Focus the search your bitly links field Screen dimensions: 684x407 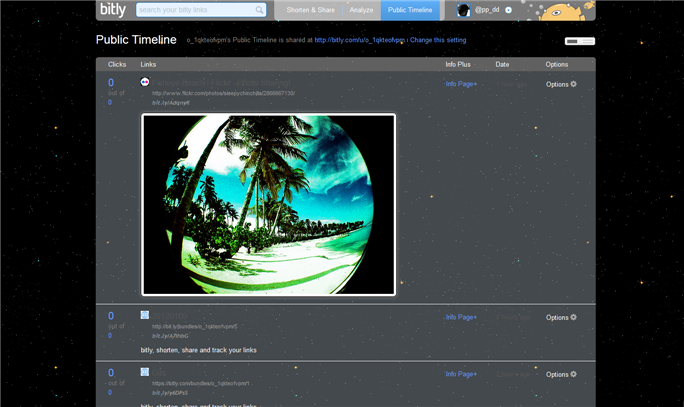(195, 10)
